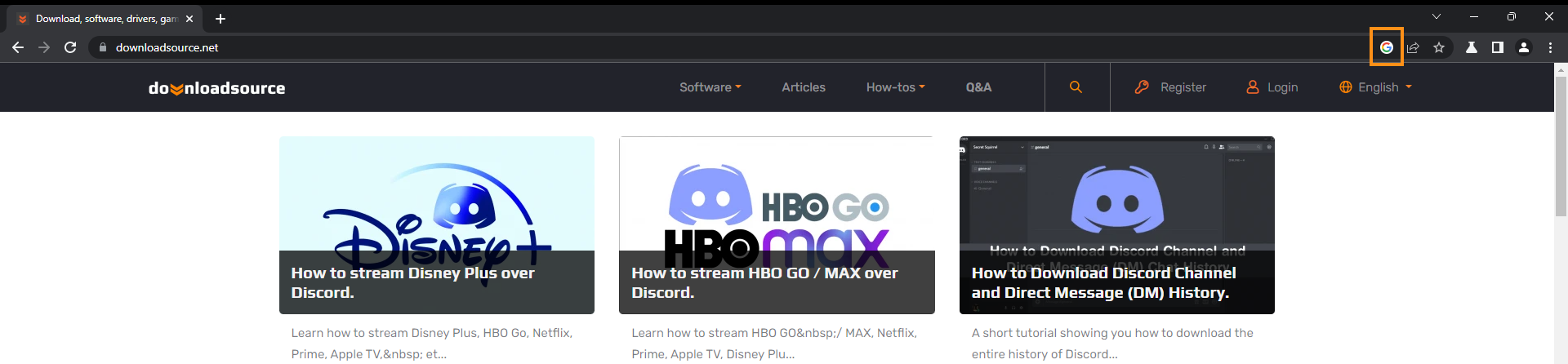Click 'How to Download Discord Channel and Direct Message' title
Image resolution: width=1568 pixels, height=364 pixels.
pyautogui.click(x=1104, y=282)
